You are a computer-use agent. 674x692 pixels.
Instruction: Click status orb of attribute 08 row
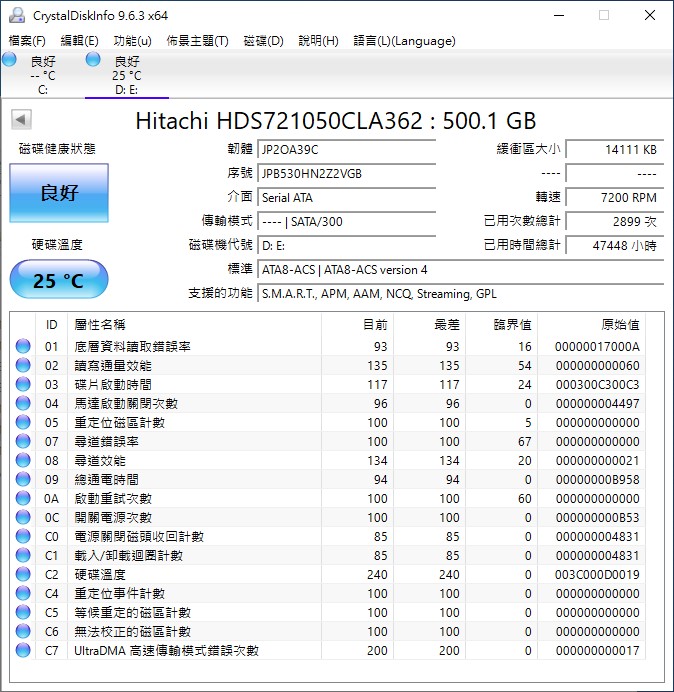[x=23, y=460]
